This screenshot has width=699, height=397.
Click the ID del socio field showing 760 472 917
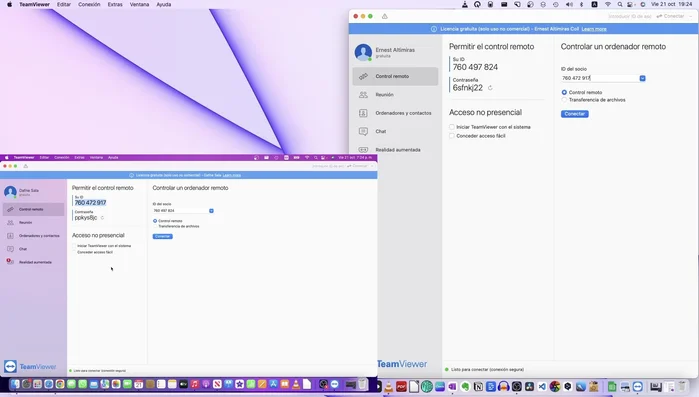point(600,78)
